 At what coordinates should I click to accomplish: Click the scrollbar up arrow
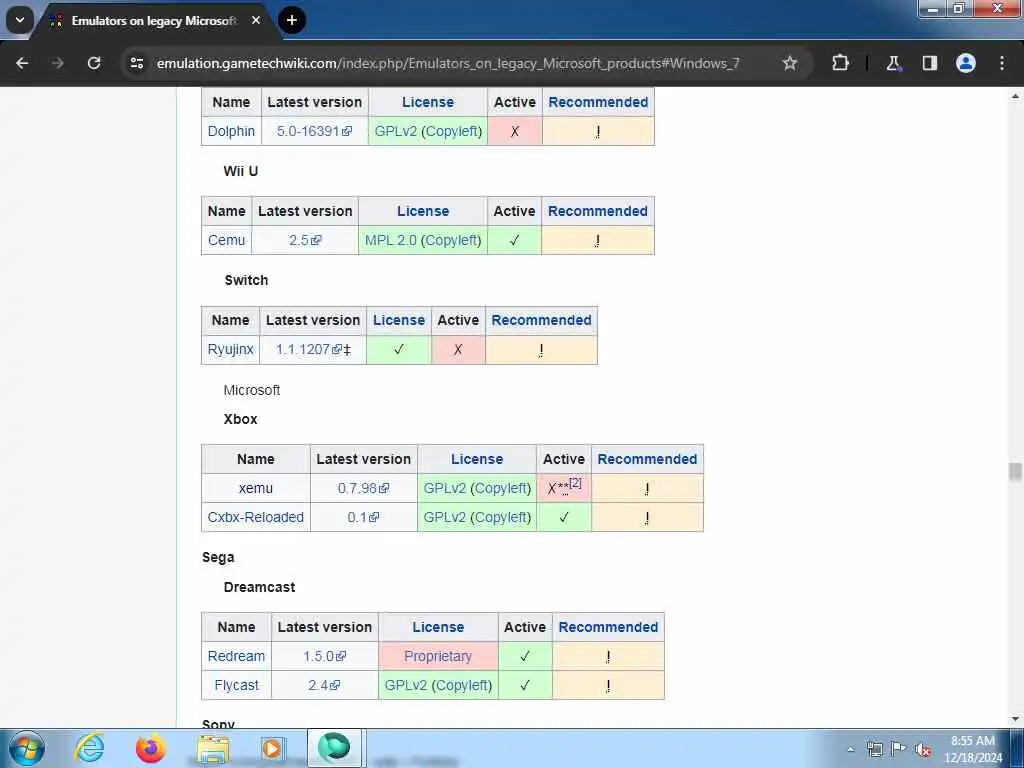[1015, 96]
